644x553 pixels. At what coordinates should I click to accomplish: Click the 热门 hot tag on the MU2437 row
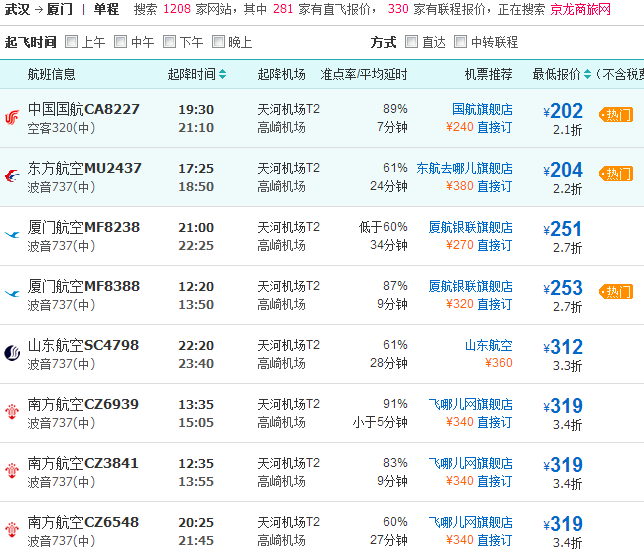pos(616,174)
